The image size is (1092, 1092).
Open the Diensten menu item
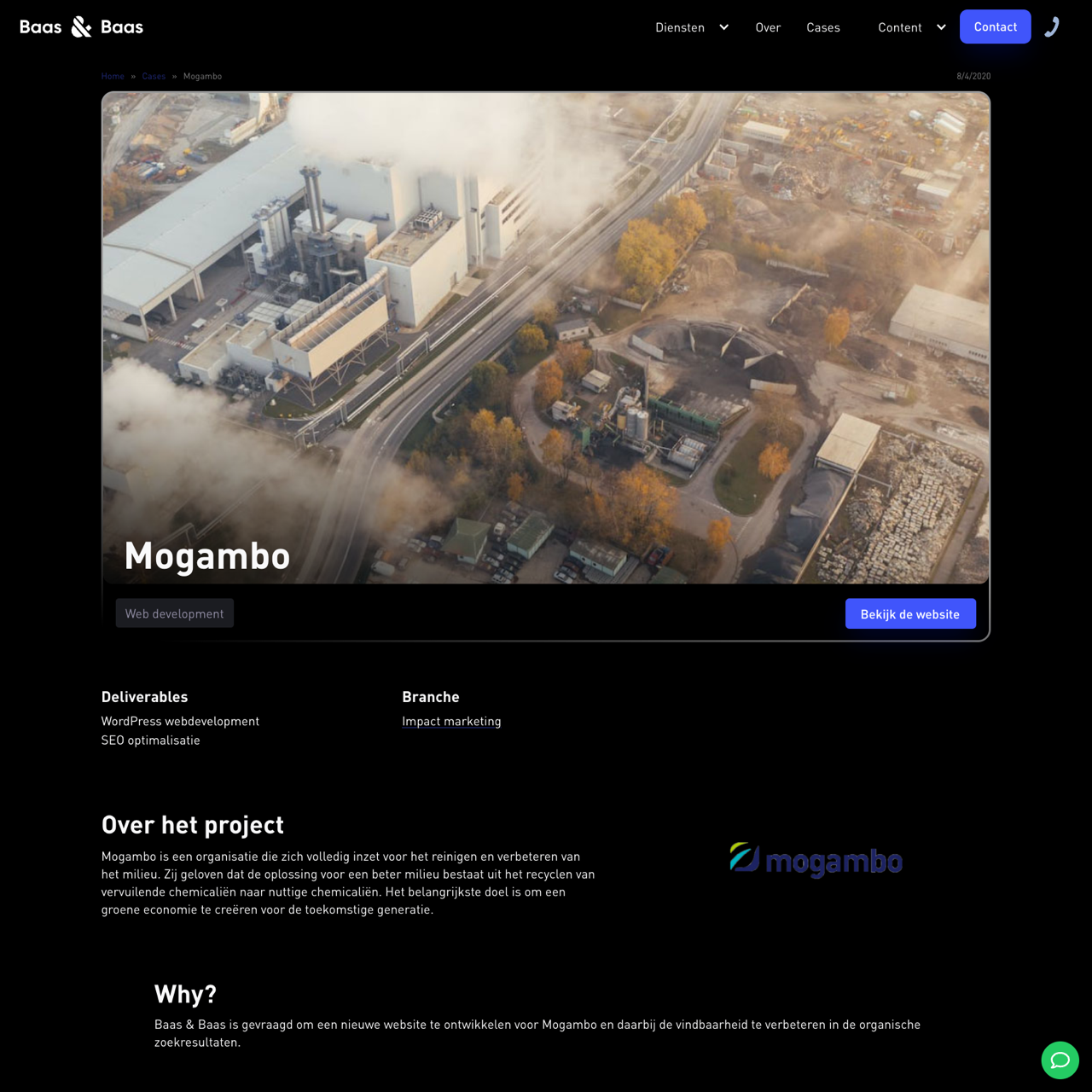pos(680,27)
